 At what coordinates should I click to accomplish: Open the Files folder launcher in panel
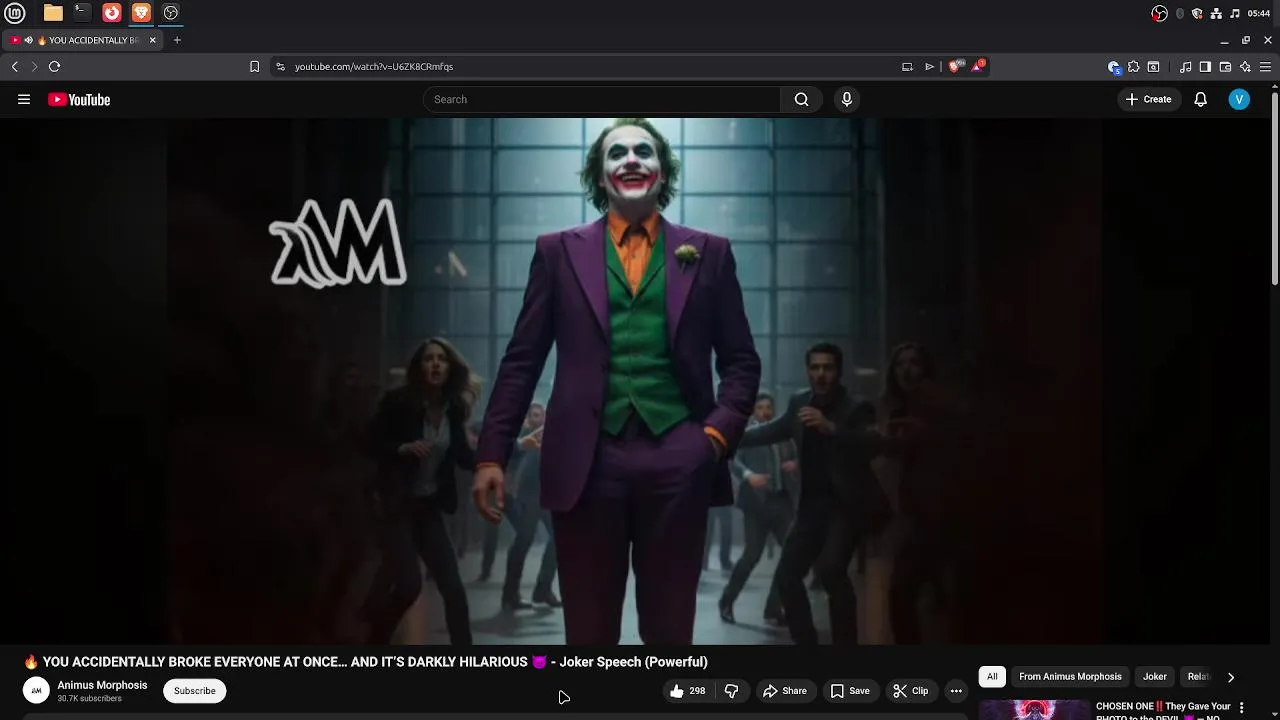pyautogui.click(x=53, y=13)
